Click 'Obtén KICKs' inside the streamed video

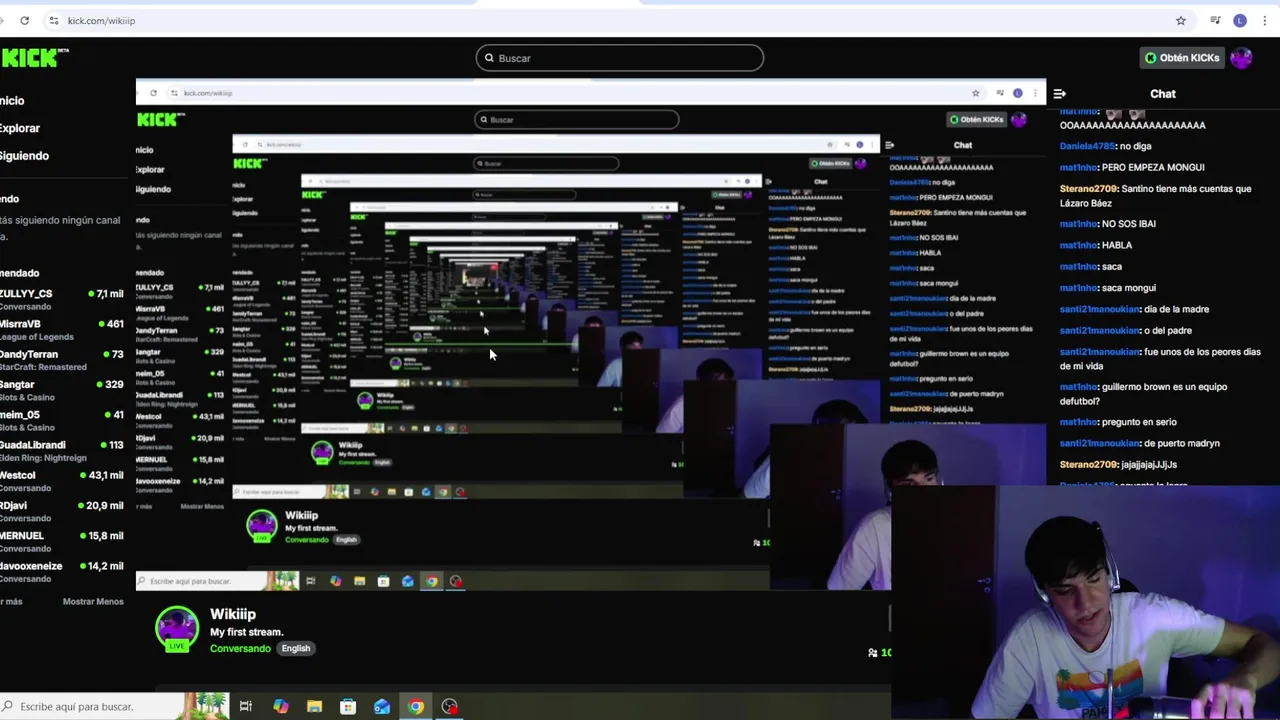click(x=978, y=119)
